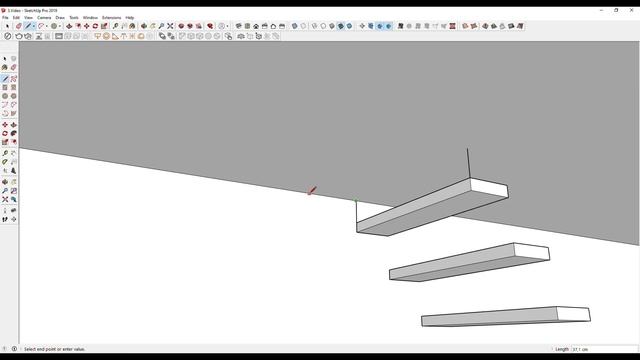The height and width of the screenshot is (360, 640).
Task: Enable Shaded face style
Action: (332, 26)
